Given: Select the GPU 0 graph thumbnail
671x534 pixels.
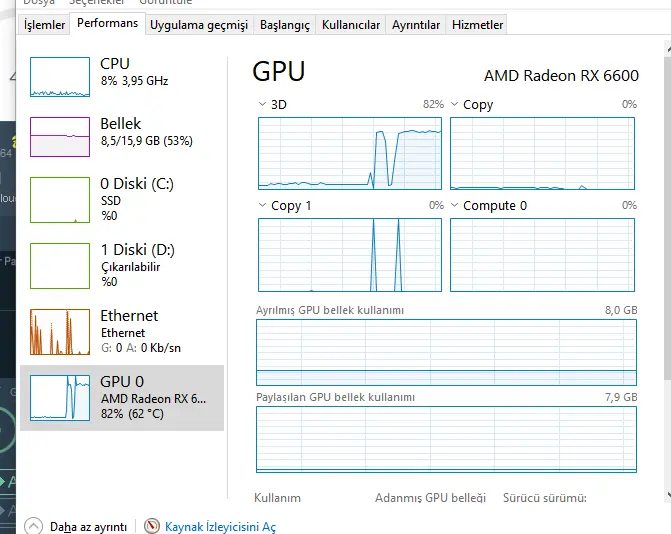Looking at the screenshot, I should tap(60, 398).
